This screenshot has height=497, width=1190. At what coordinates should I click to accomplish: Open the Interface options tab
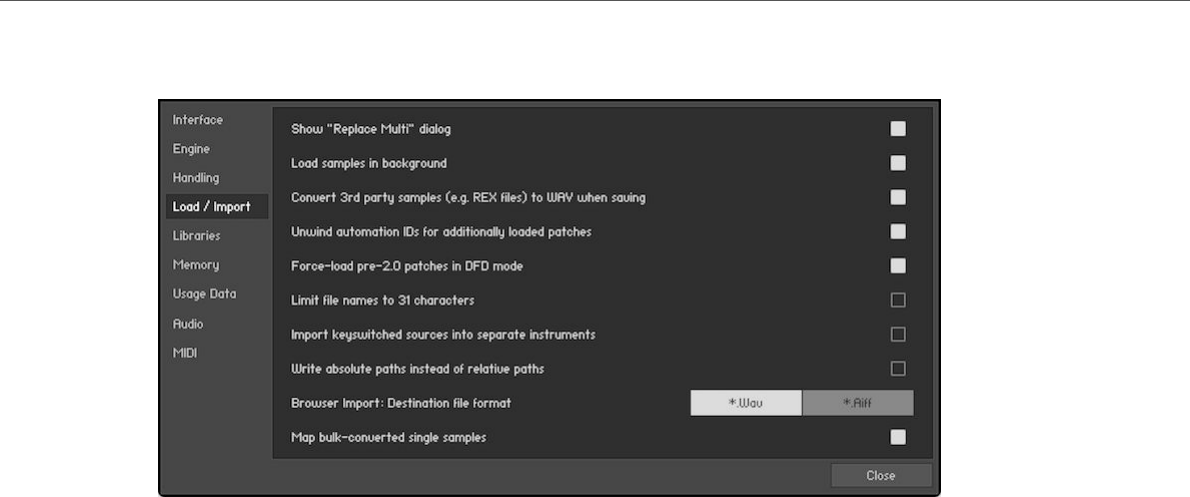[198, 120]
